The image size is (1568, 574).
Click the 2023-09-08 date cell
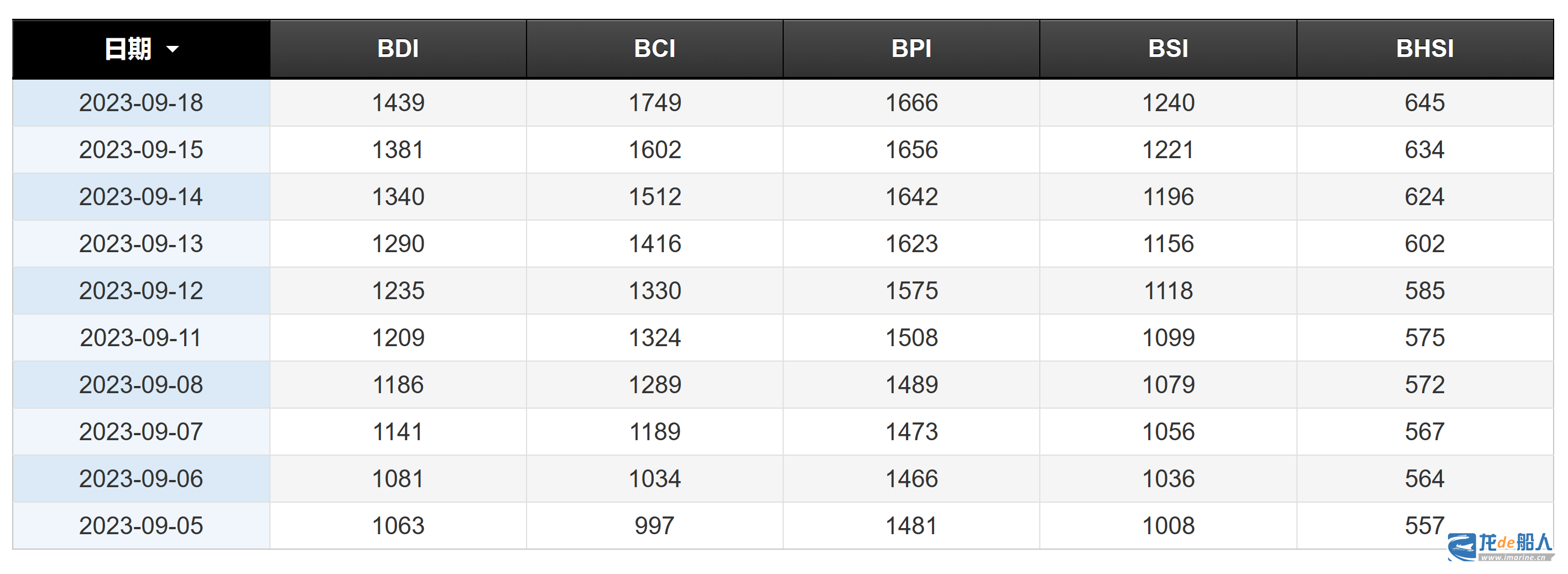141,385
